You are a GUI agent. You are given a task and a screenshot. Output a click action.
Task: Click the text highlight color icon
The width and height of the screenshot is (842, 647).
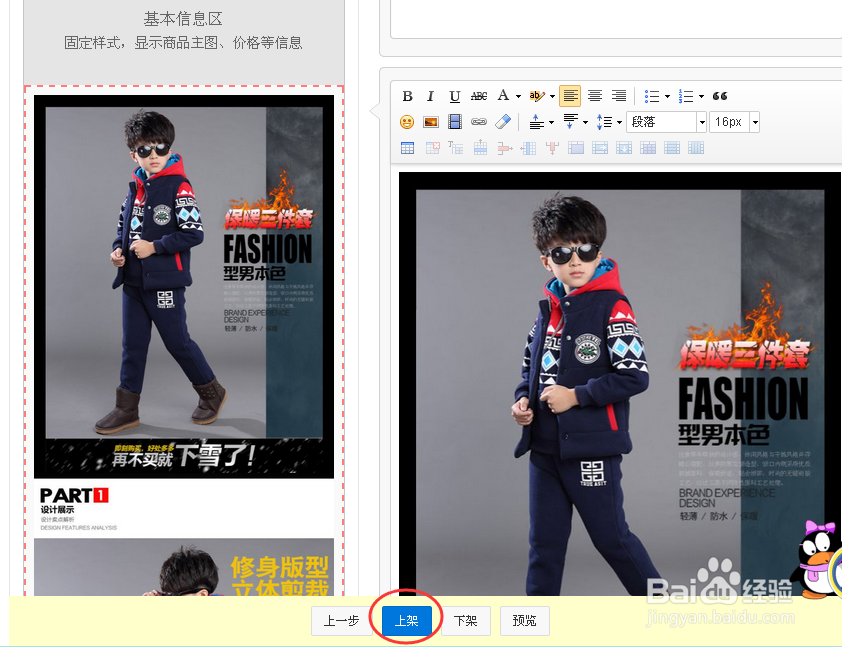(536, 96)
